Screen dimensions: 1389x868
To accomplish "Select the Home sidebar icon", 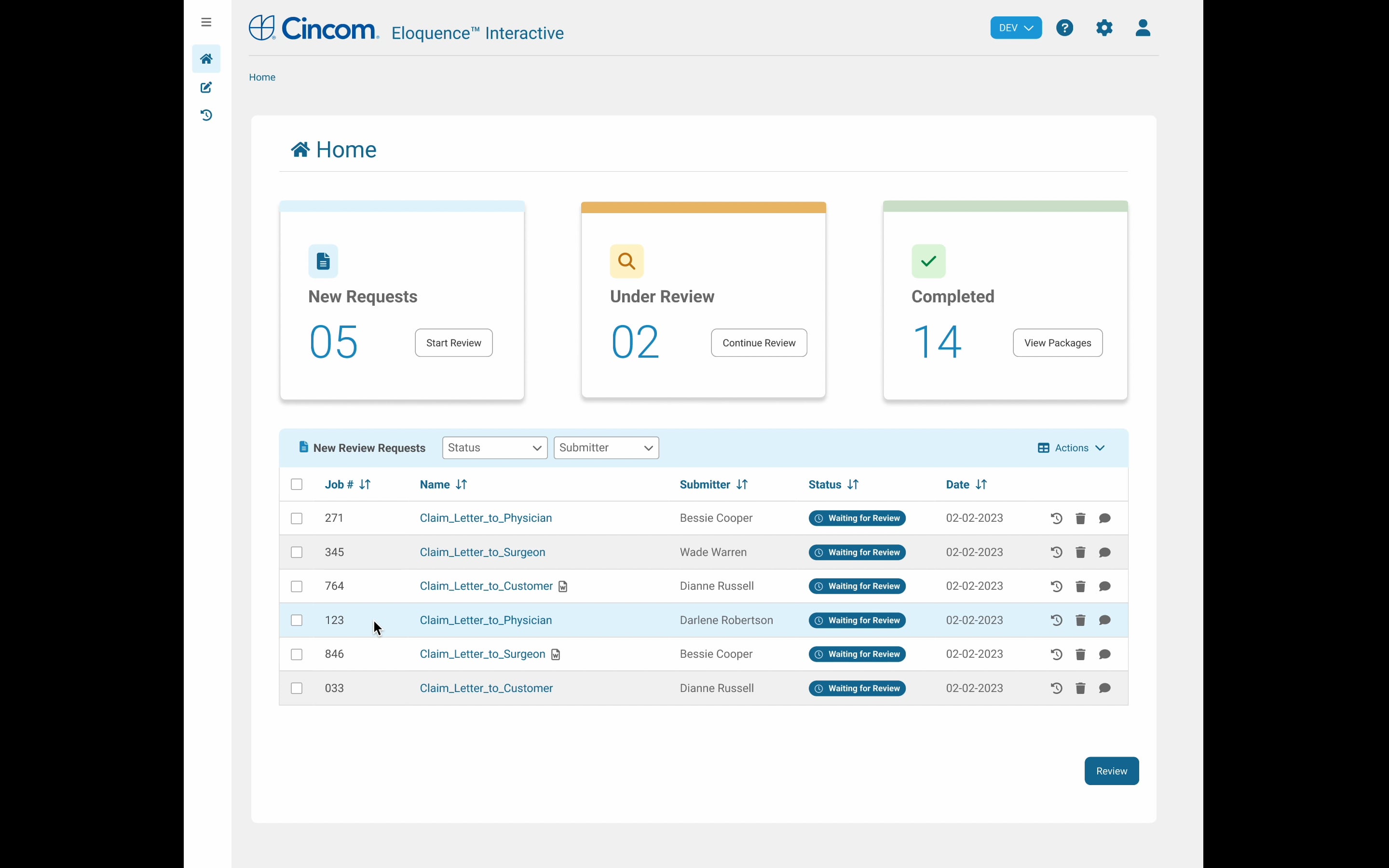I will click(x=206, y=58).
